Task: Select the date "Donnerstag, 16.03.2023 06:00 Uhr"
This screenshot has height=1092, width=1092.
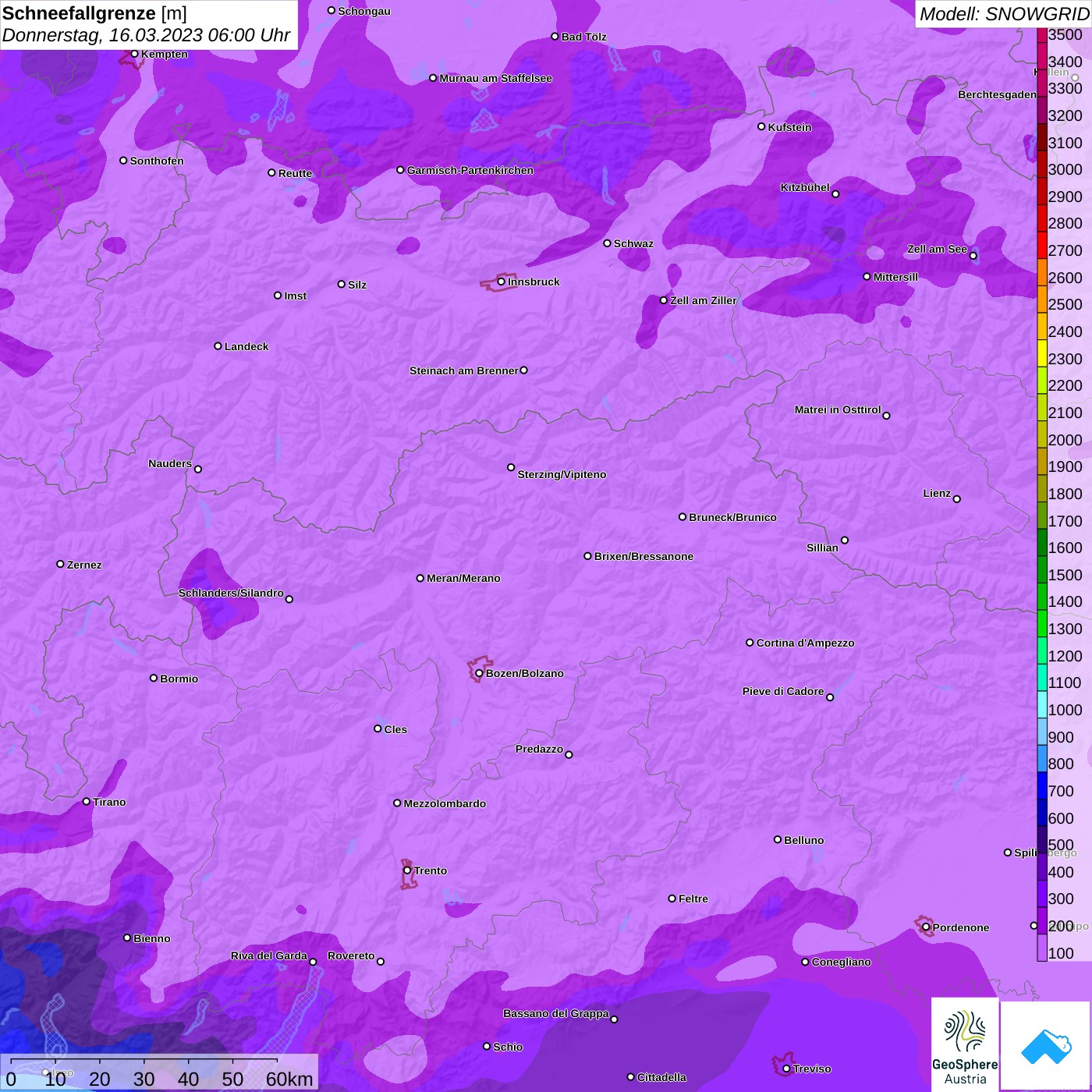Action: click(x=147, y=35)
